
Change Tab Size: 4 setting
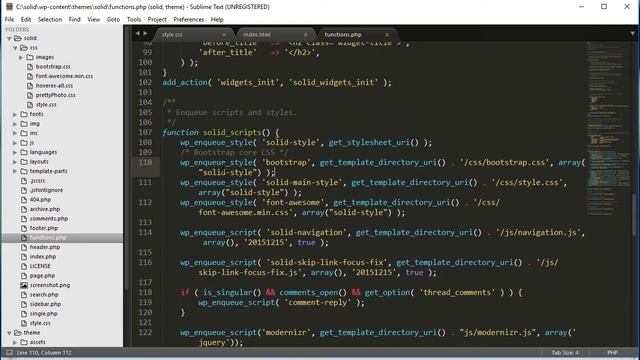coord(565,353)
